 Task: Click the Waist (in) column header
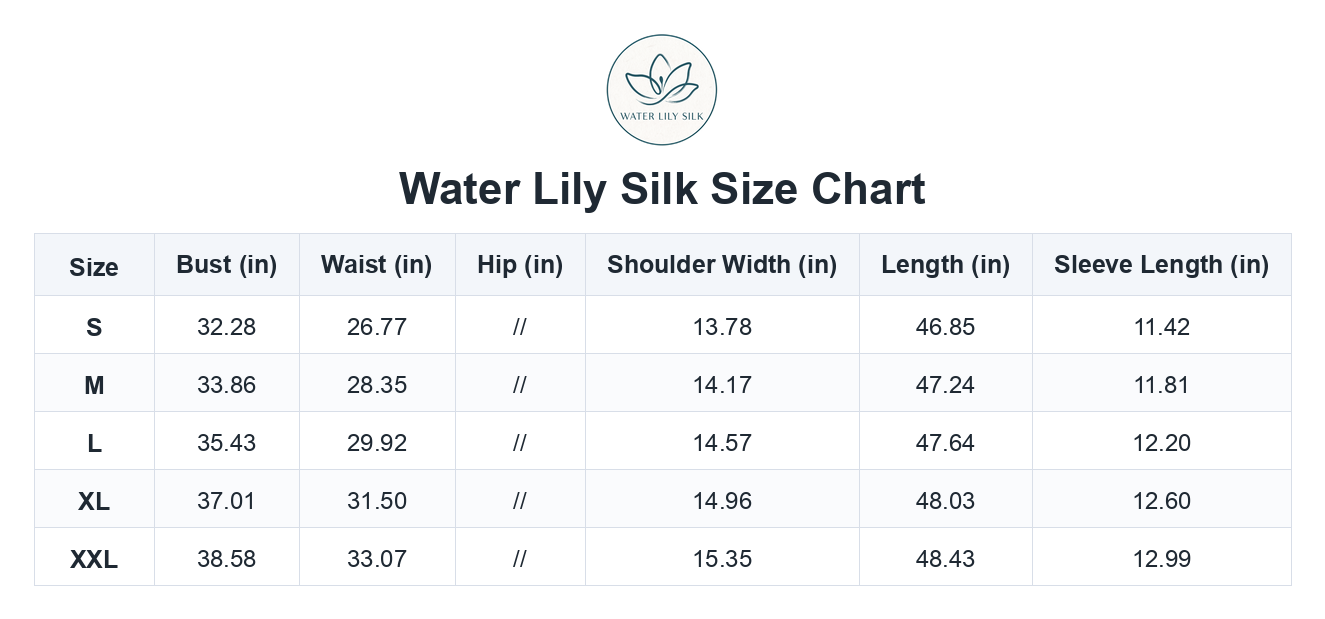376,265
